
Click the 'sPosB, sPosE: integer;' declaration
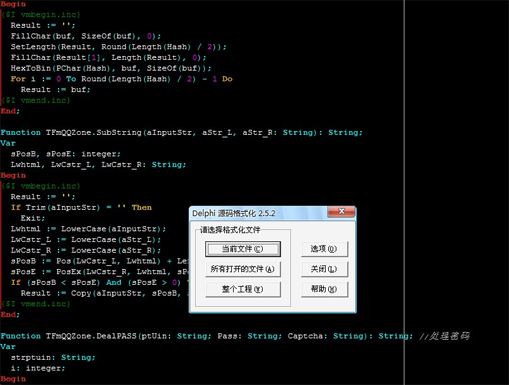65,154
